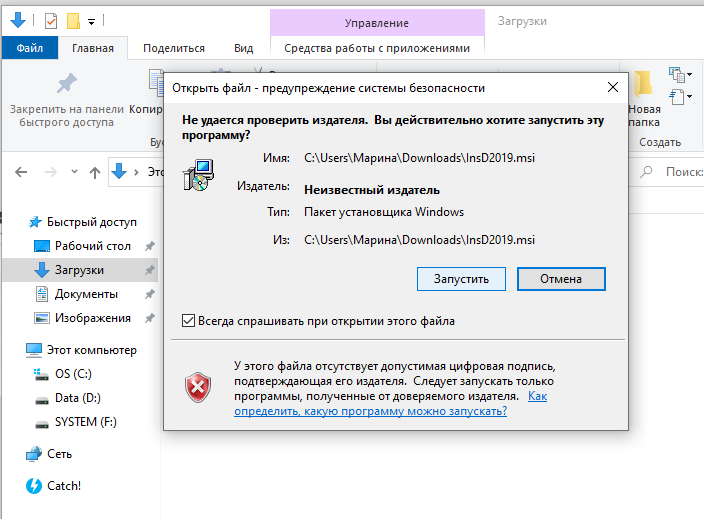Click the pin icon next to Изображения

[x=150, y=318]
